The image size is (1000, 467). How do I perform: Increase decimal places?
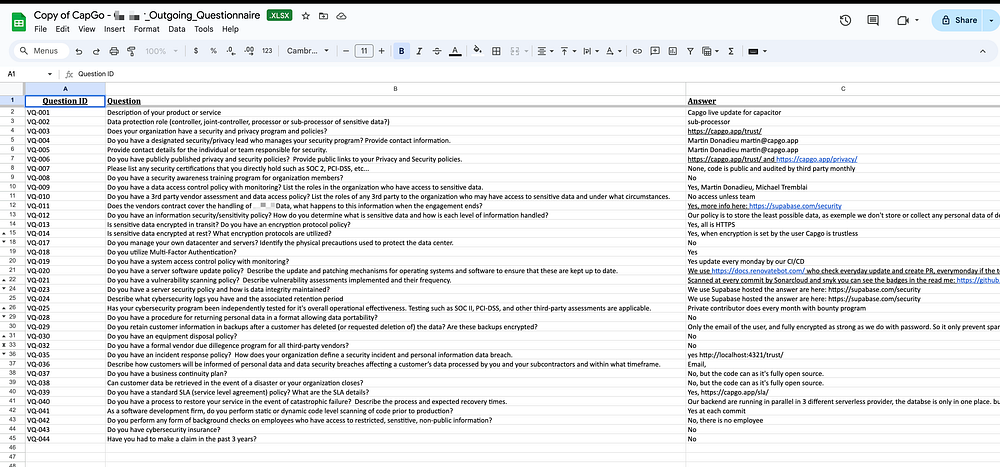click(249, 51)
